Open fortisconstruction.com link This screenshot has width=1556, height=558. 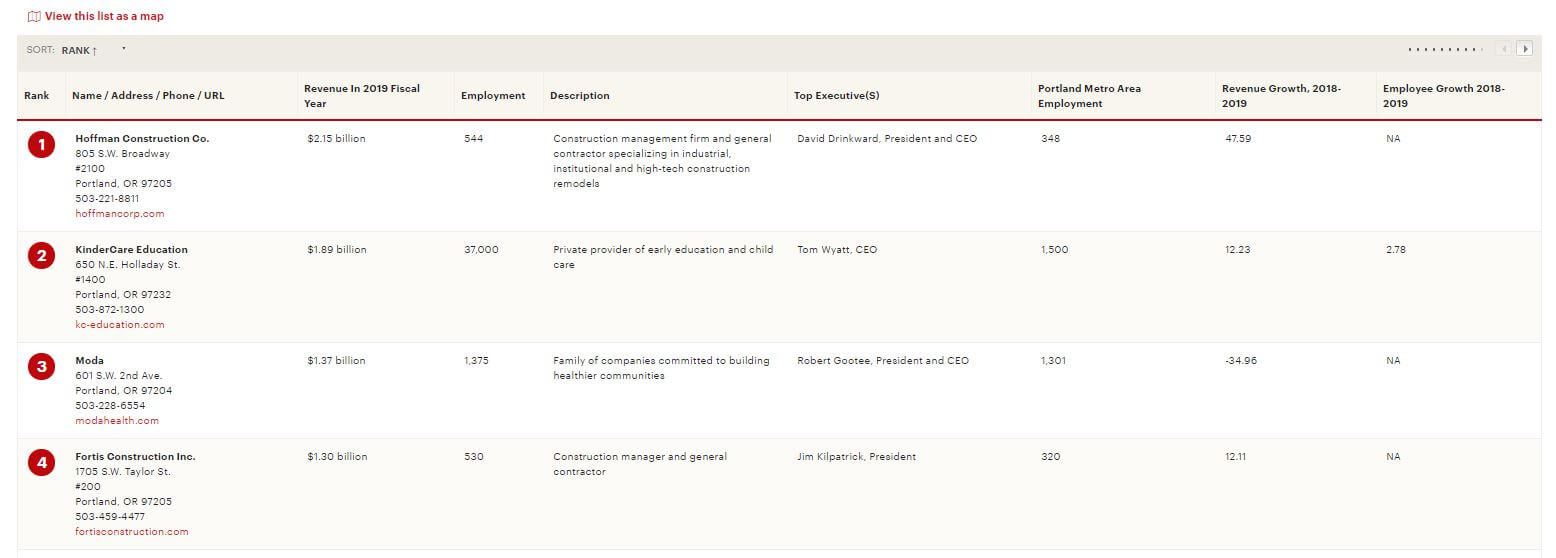coord(132,532)
